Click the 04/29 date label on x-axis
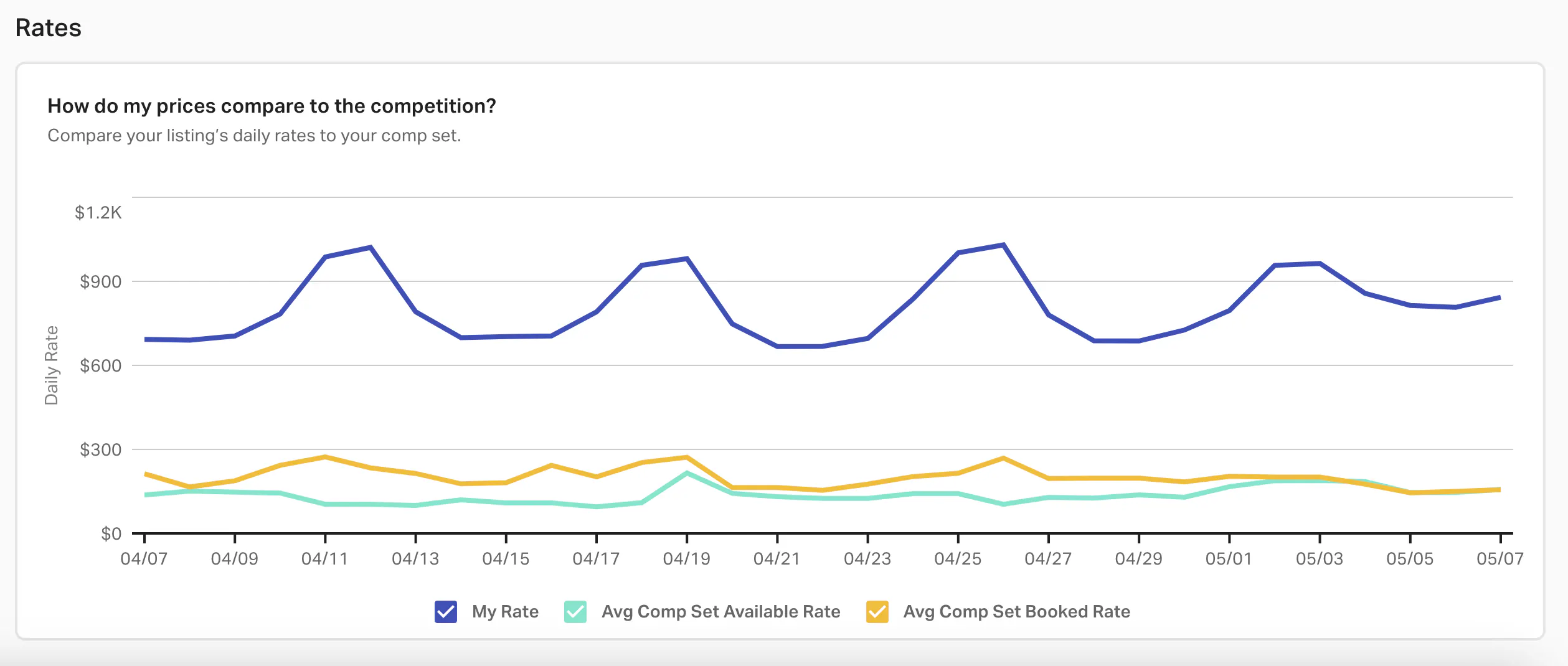1568x666 pixels. (1138, 559)
